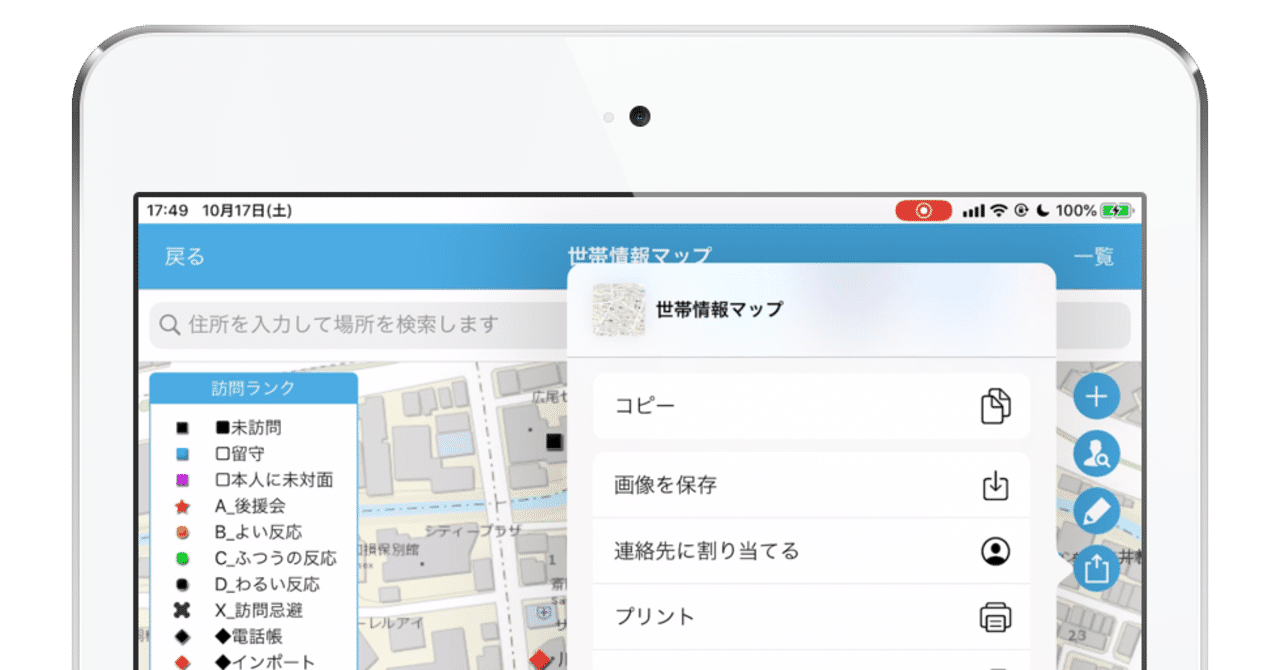Viewport: 1280px width, 670px height.
Task: Tap the map thumbnail in share sheet header
Action: point(618,309)
